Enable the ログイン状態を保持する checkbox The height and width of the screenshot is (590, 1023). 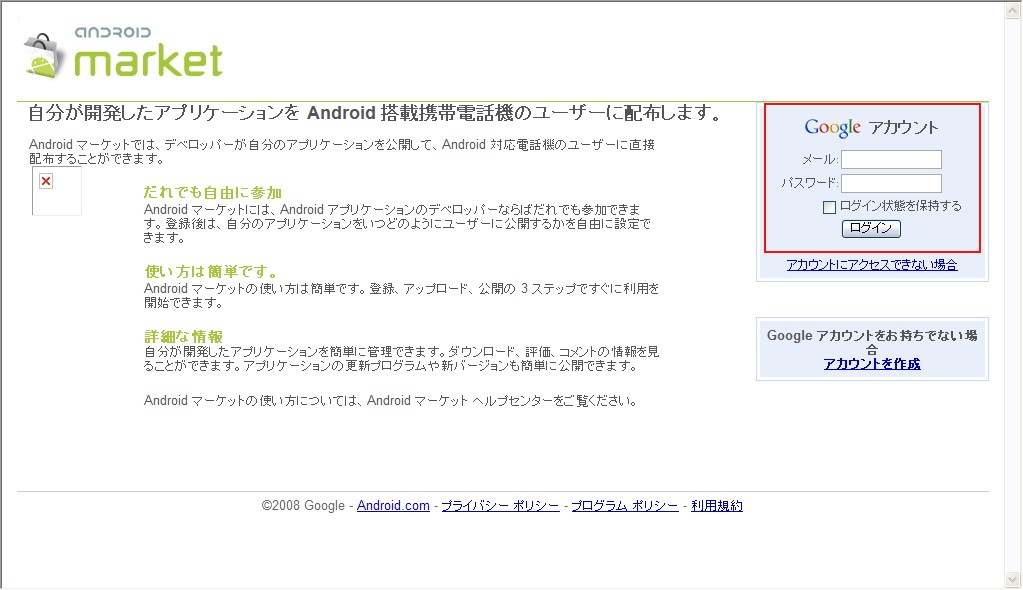click(829, 207)
